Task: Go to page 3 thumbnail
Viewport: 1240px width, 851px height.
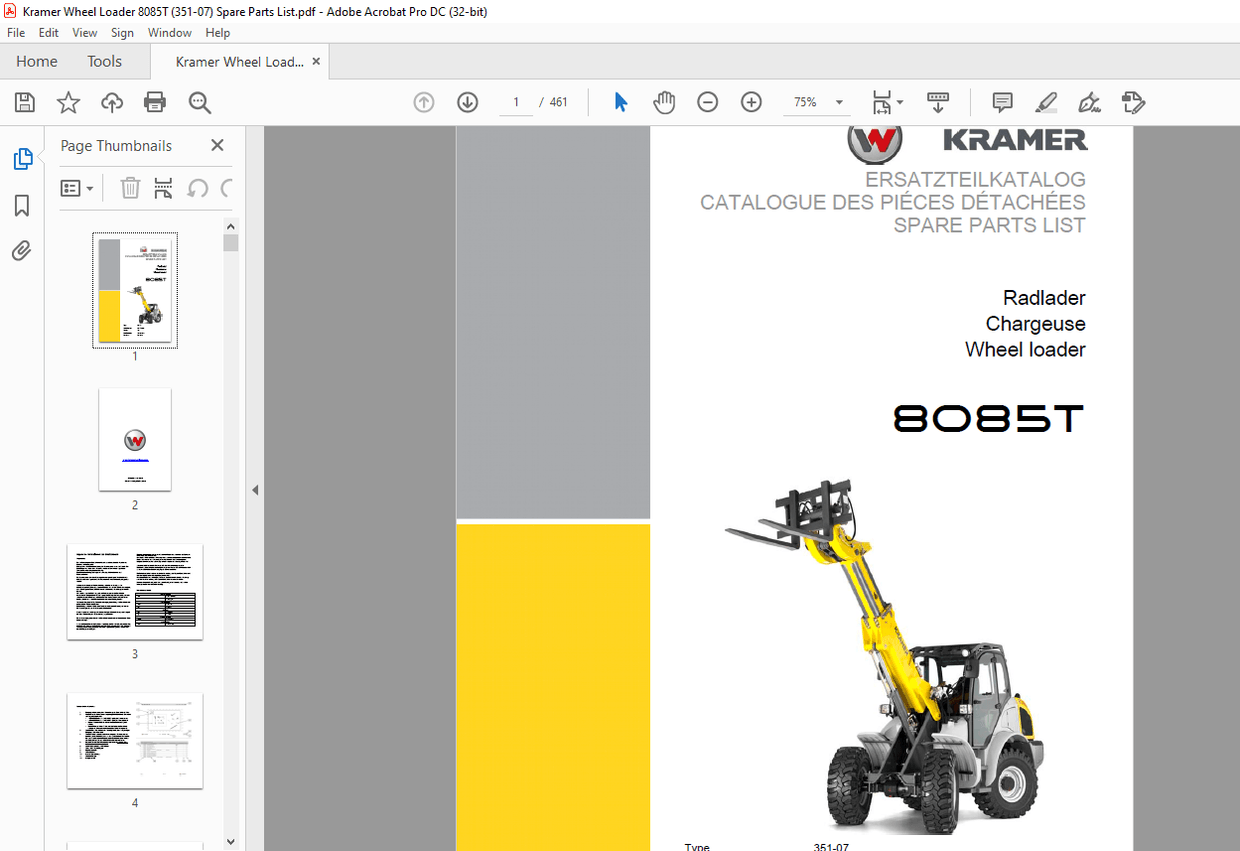Action: pyautogui.click(x=134, y=592)
